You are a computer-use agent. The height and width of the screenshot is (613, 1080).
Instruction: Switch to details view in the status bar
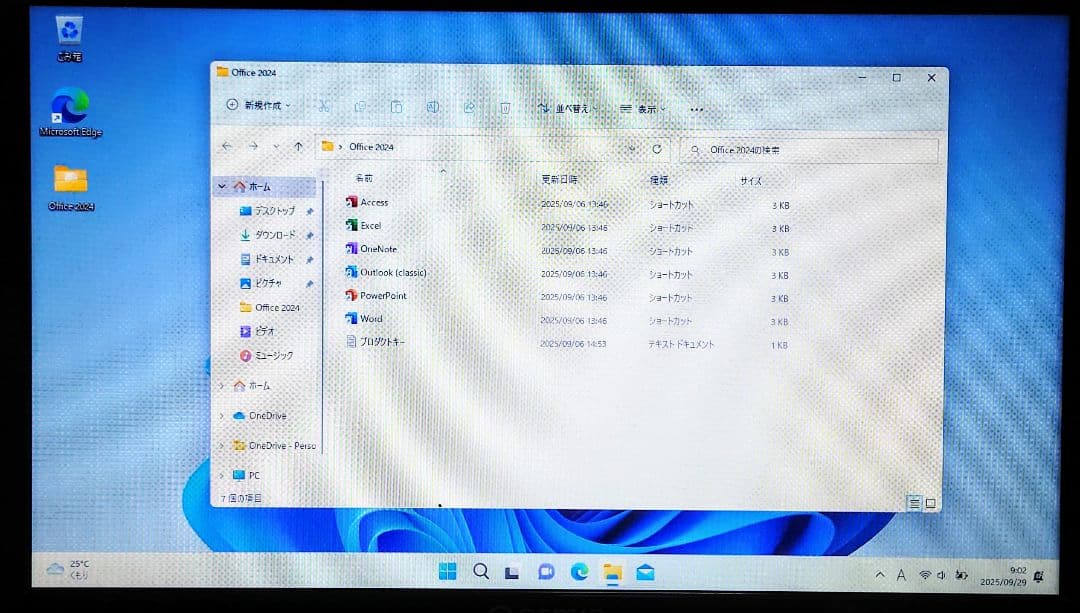click(912, 503)
